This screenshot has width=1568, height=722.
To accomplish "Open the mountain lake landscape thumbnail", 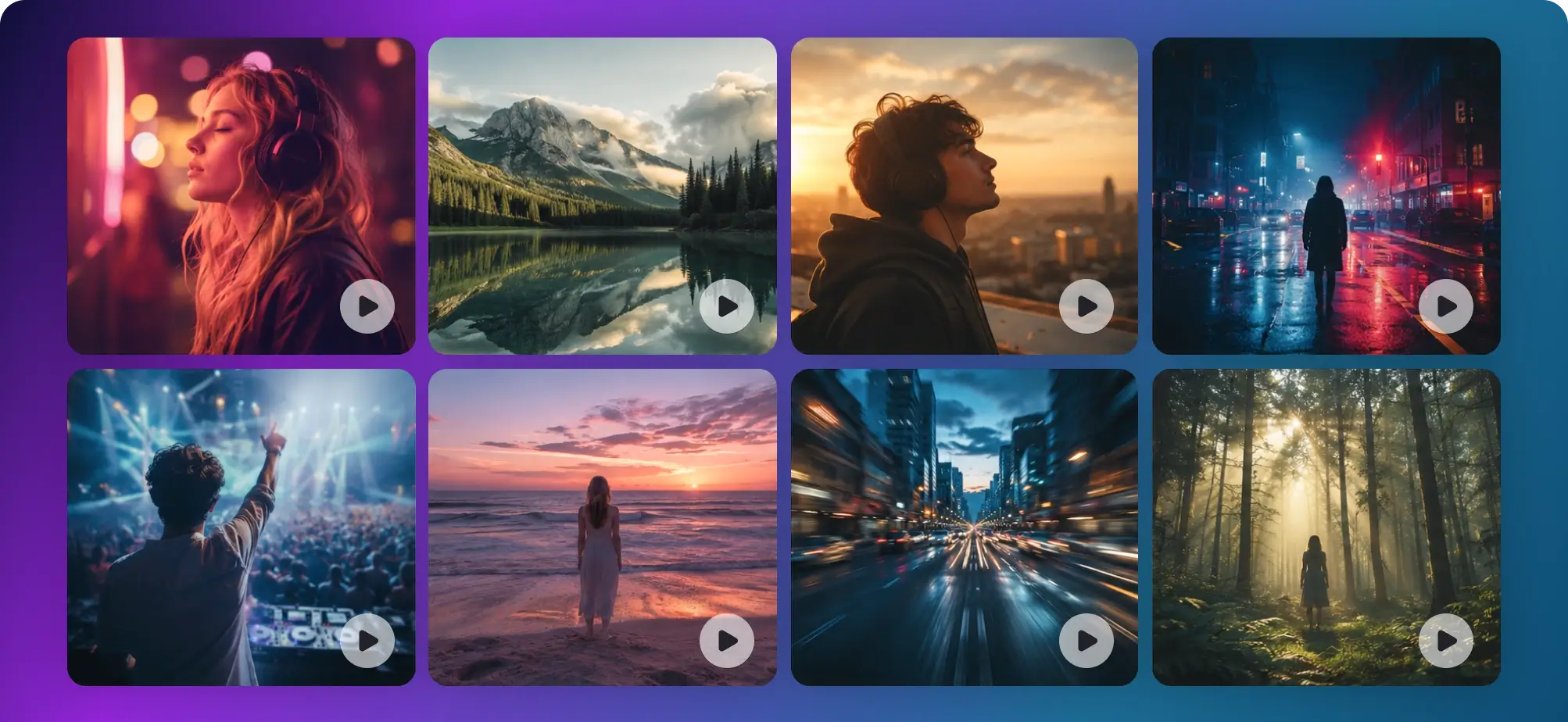I will [603, 196].
